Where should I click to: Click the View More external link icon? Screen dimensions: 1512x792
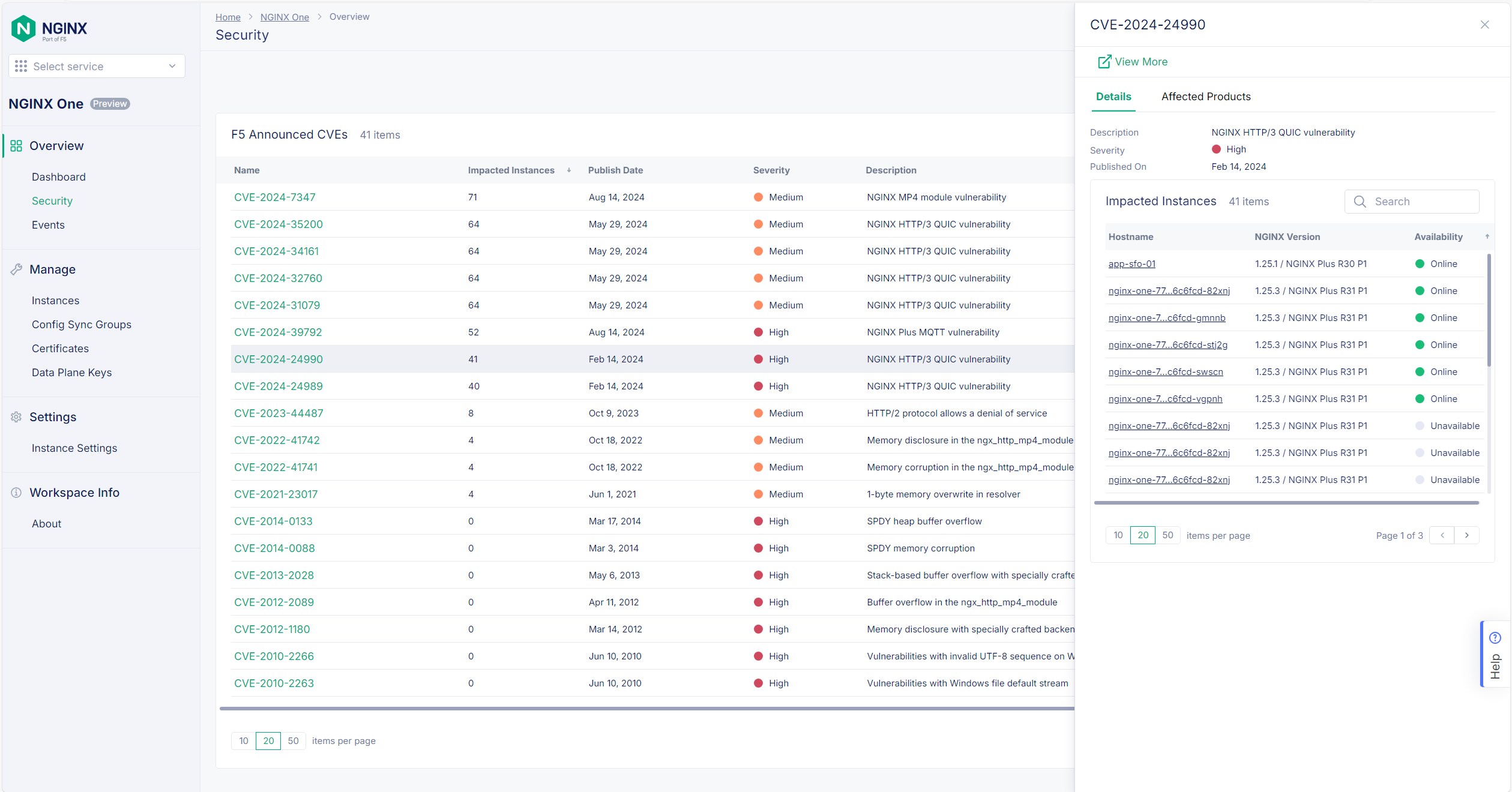[x=1104, y=62]
